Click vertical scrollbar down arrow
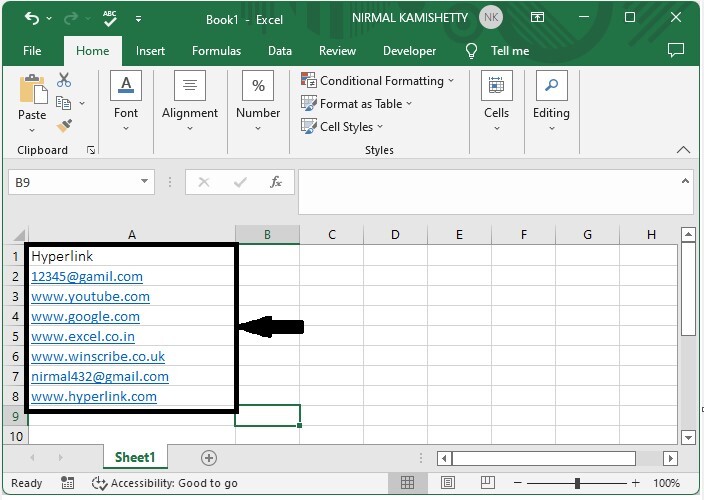 pos(688,437)
